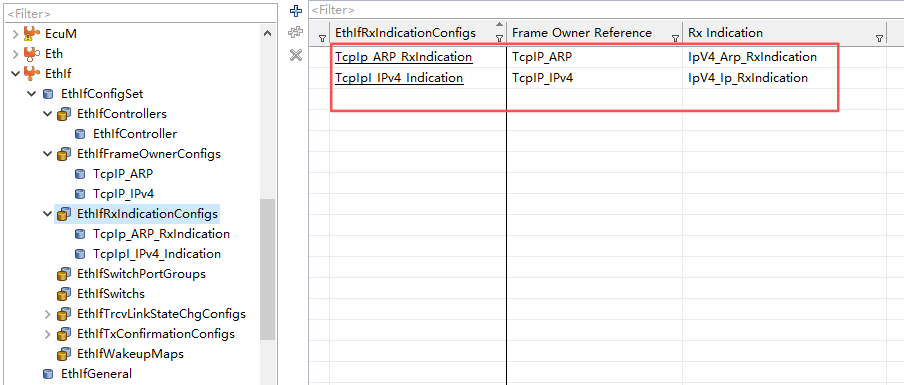Collapse the EthIf module node
This screenshot has height=385, width=904.
15,74
